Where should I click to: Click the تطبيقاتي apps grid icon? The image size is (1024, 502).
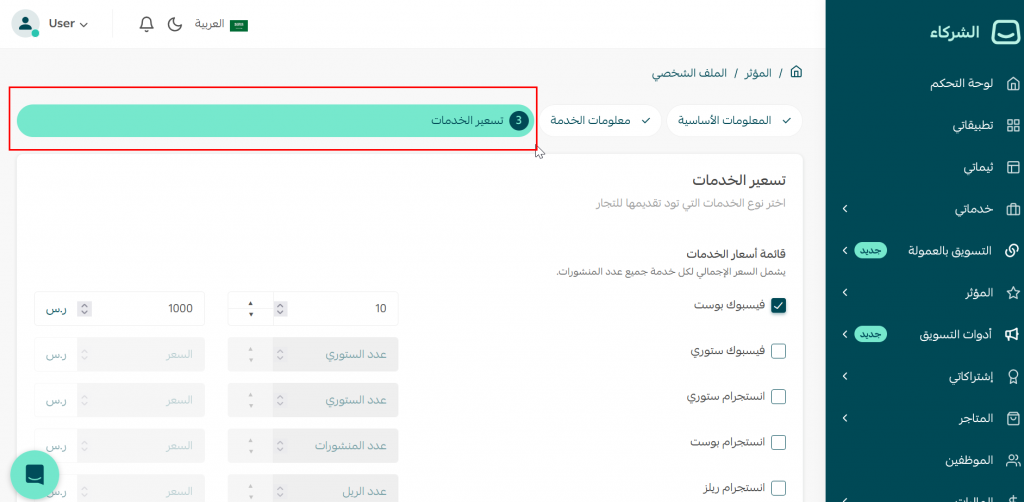click(x=1012, y=126)
